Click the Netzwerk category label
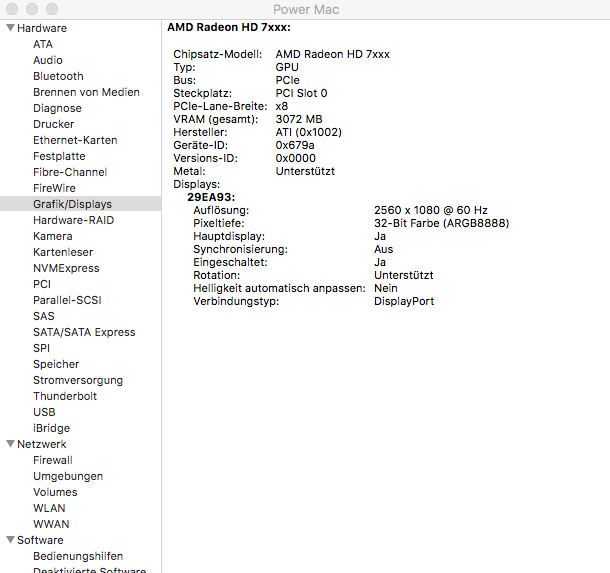The width and height of the screenshot is (610, 573). click(x=42, y=444)
